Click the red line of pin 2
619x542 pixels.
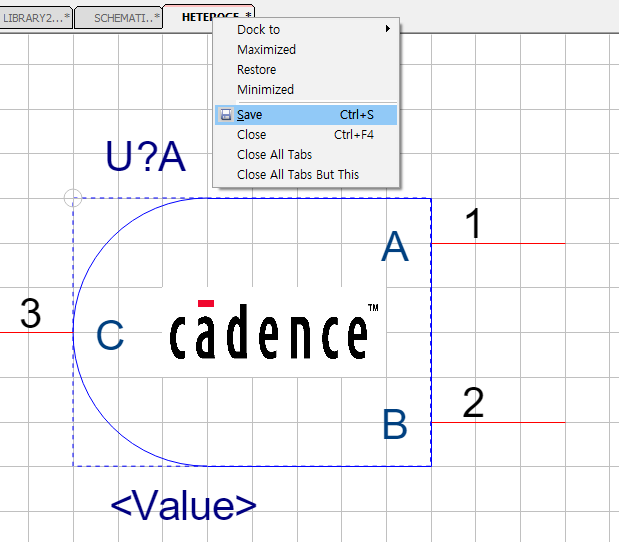tap(498, 422)
